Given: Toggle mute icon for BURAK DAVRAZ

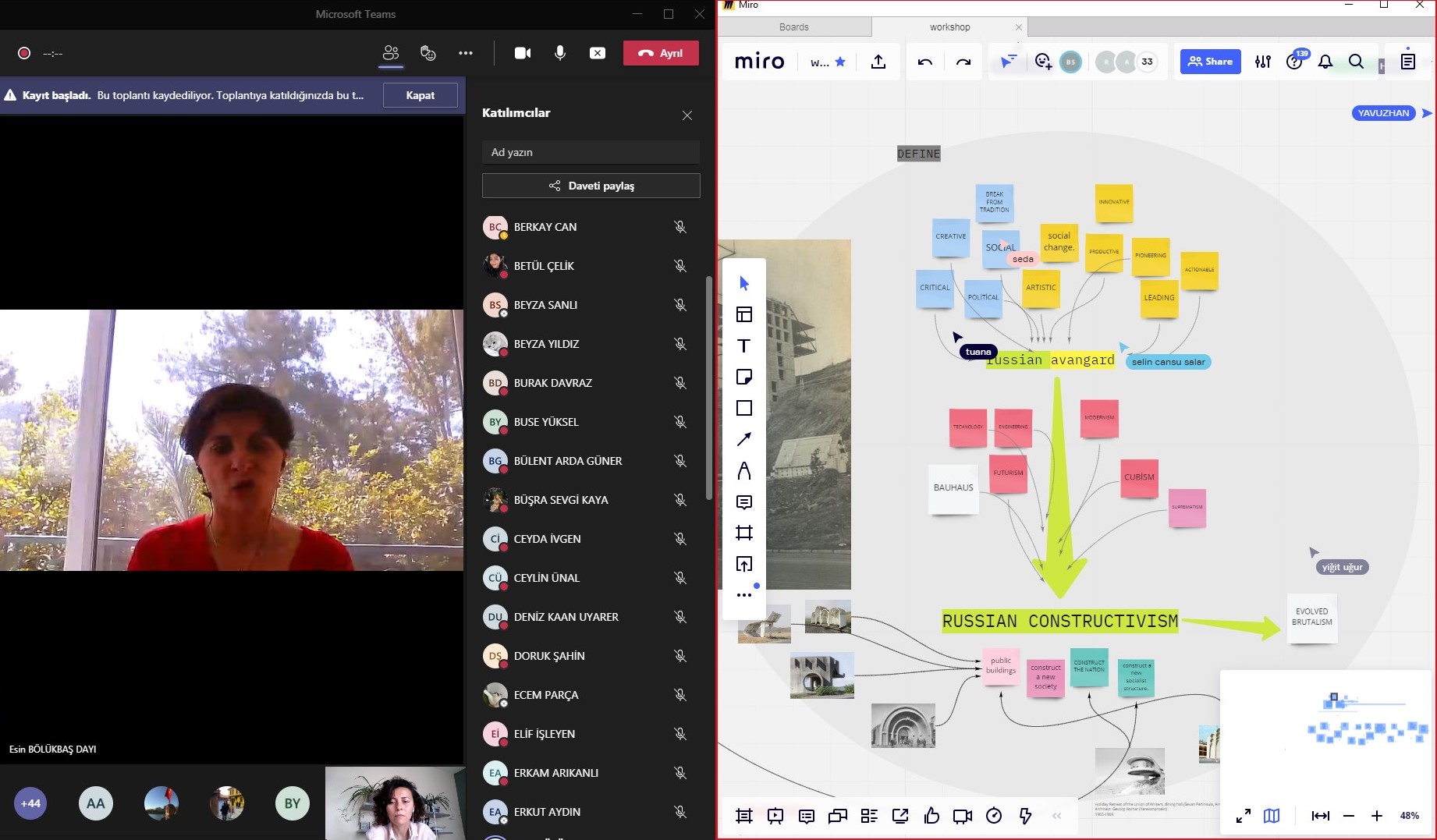Looking at the screenshot, I should [680, 383].
